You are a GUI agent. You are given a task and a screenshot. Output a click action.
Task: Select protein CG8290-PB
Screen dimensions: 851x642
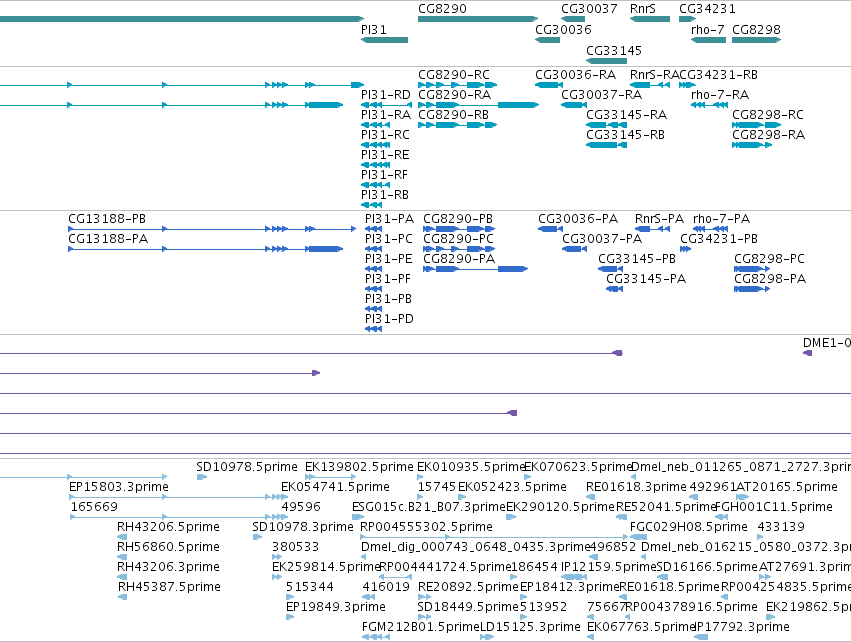(x=458, y=229)
